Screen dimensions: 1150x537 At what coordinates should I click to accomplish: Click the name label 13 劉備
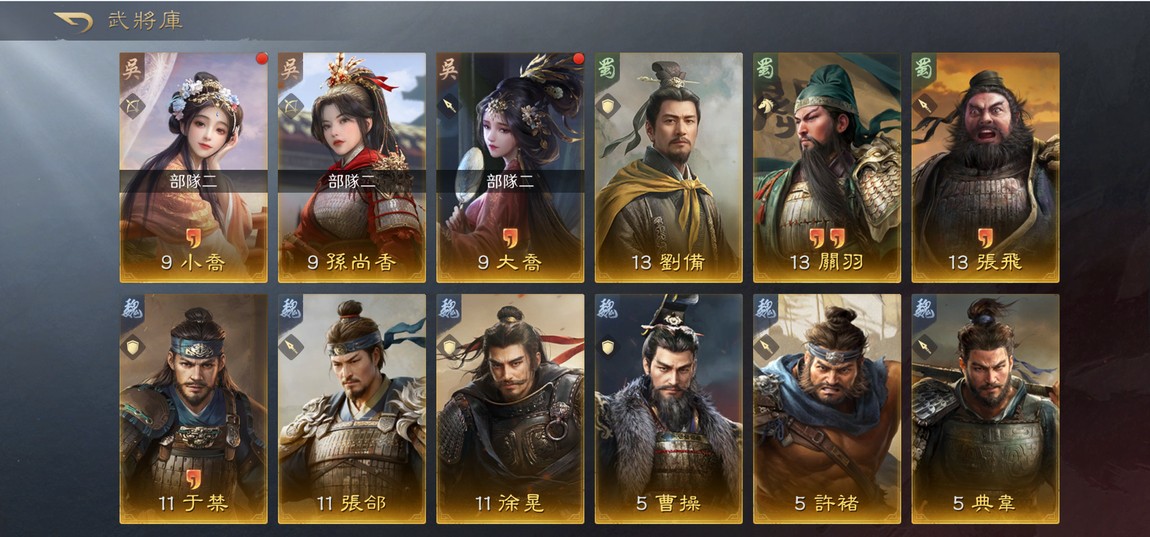668,263
